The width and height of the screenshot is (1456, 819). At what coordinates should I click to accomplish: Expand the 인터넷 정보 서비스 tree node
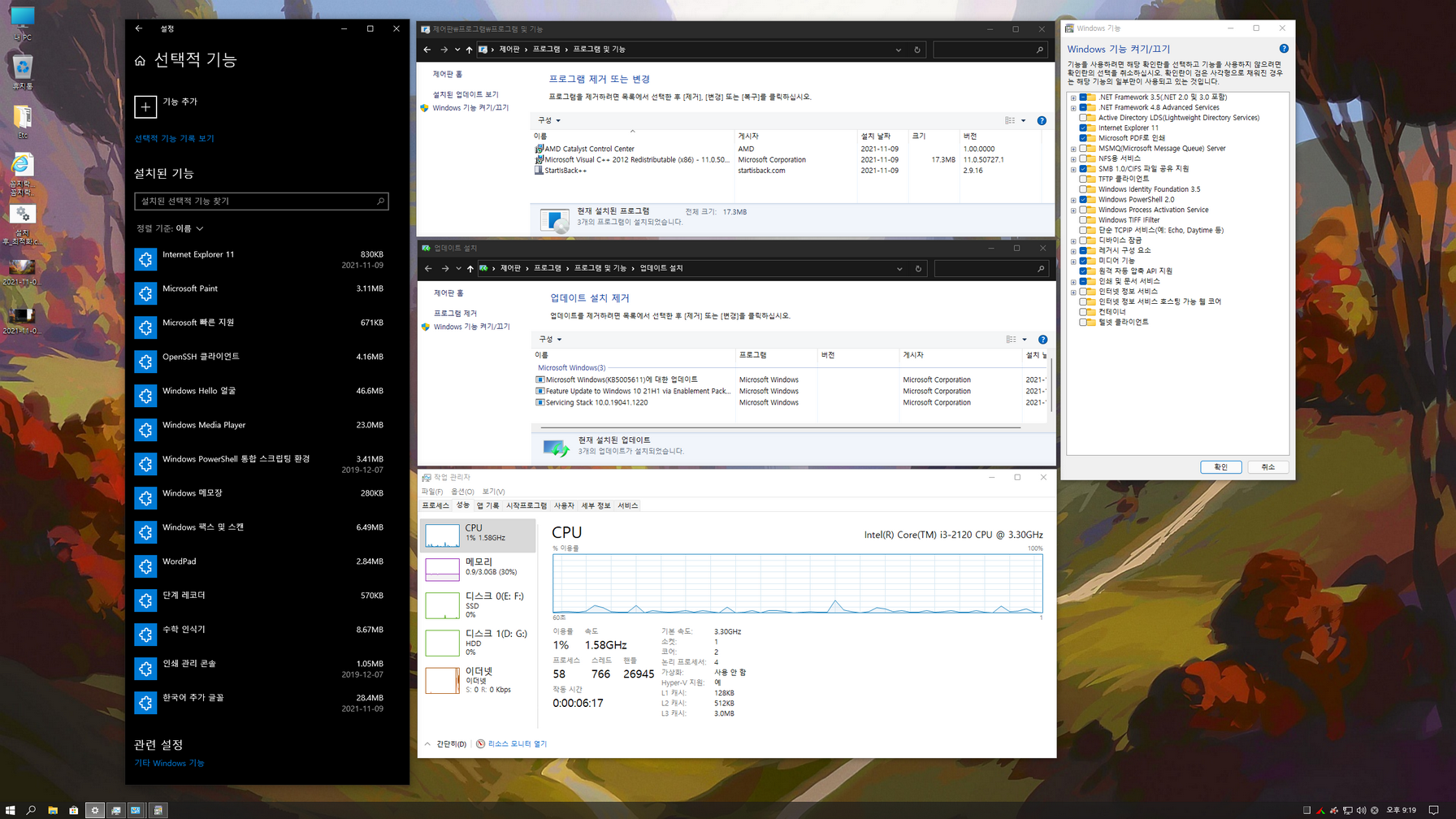tap(1073, 292)
